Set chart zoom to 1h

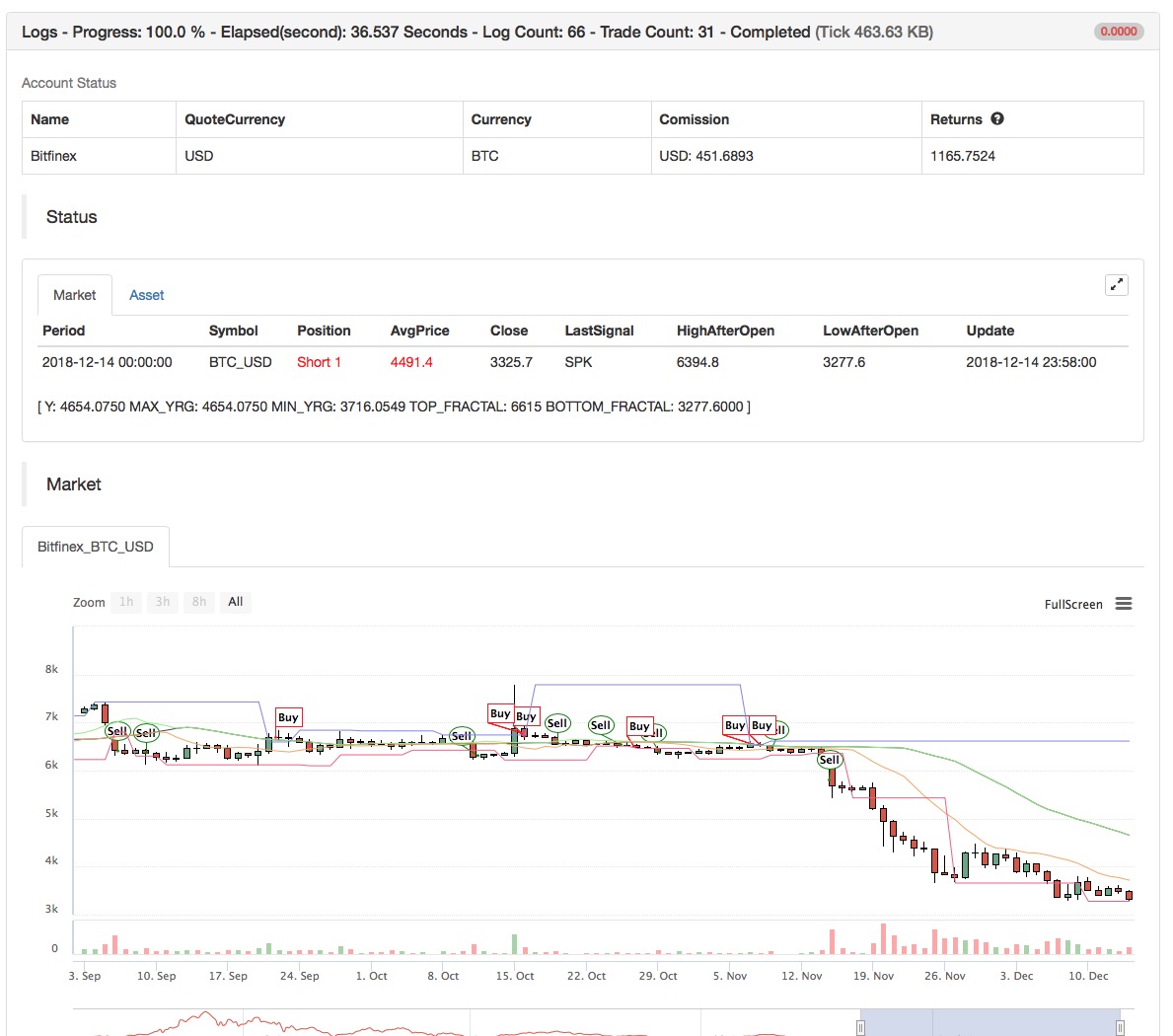point(126,602)
